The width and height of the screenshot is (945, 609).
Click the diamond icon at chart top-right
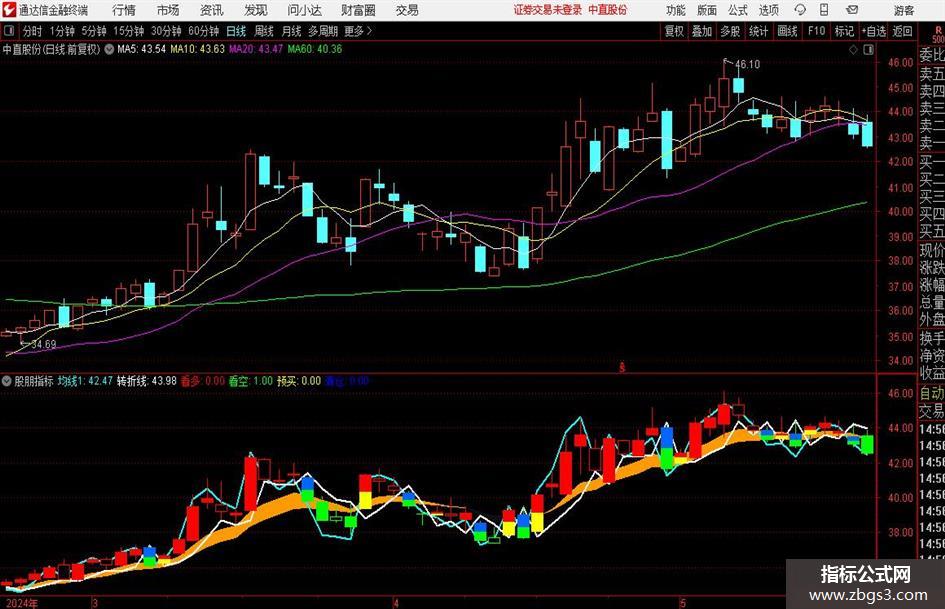coord(853,49)
